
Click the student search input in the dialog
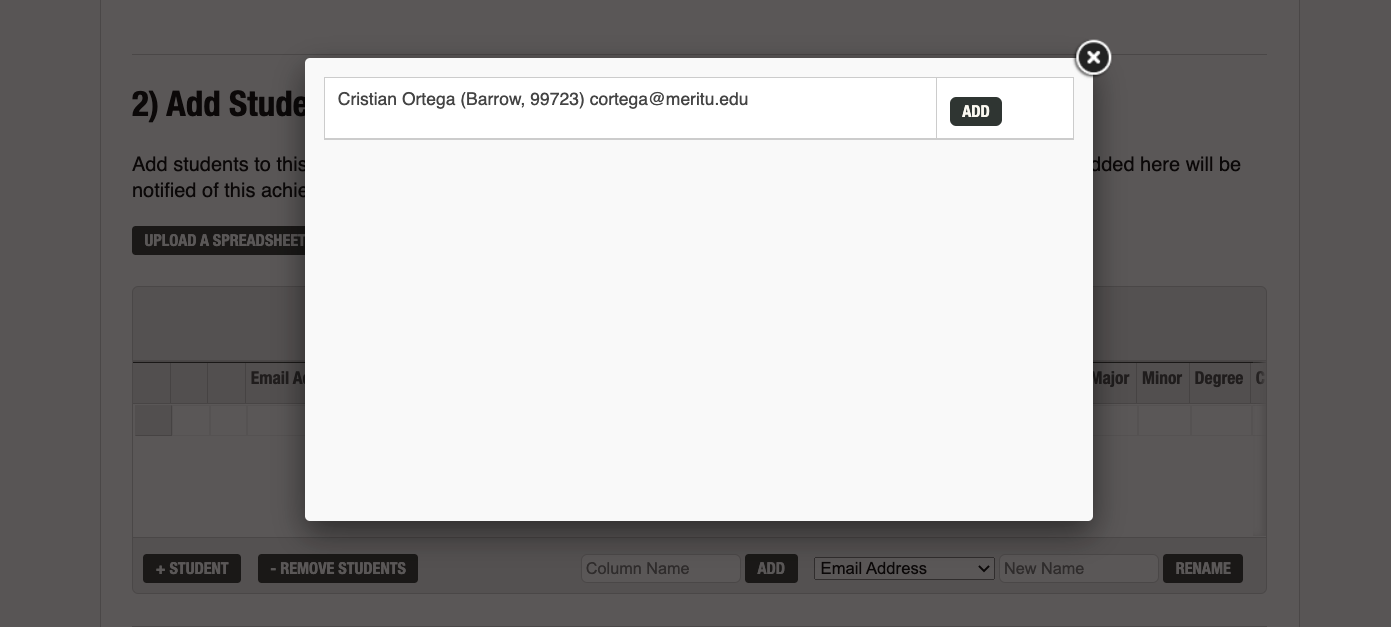point(630,108)
